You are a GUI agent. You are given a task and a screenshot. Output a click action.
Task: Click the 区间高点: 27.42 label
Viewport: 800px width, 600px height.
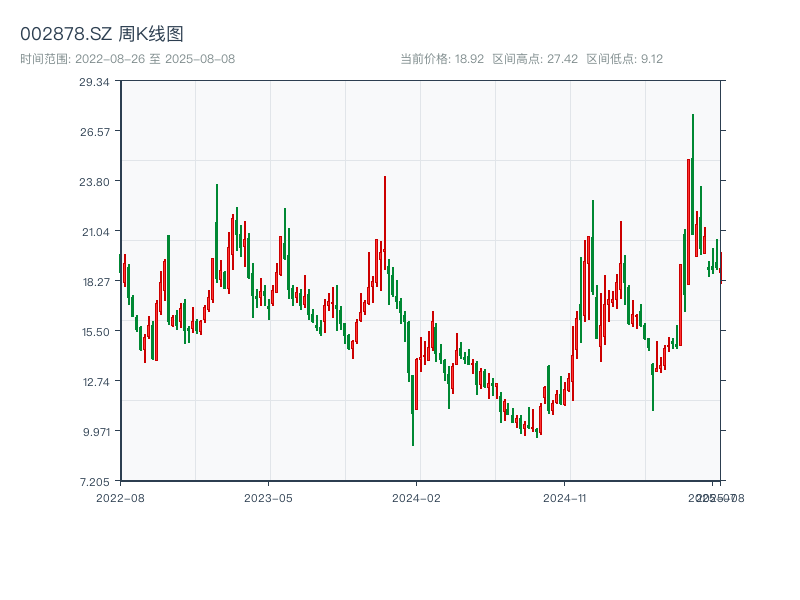point(535,59)
